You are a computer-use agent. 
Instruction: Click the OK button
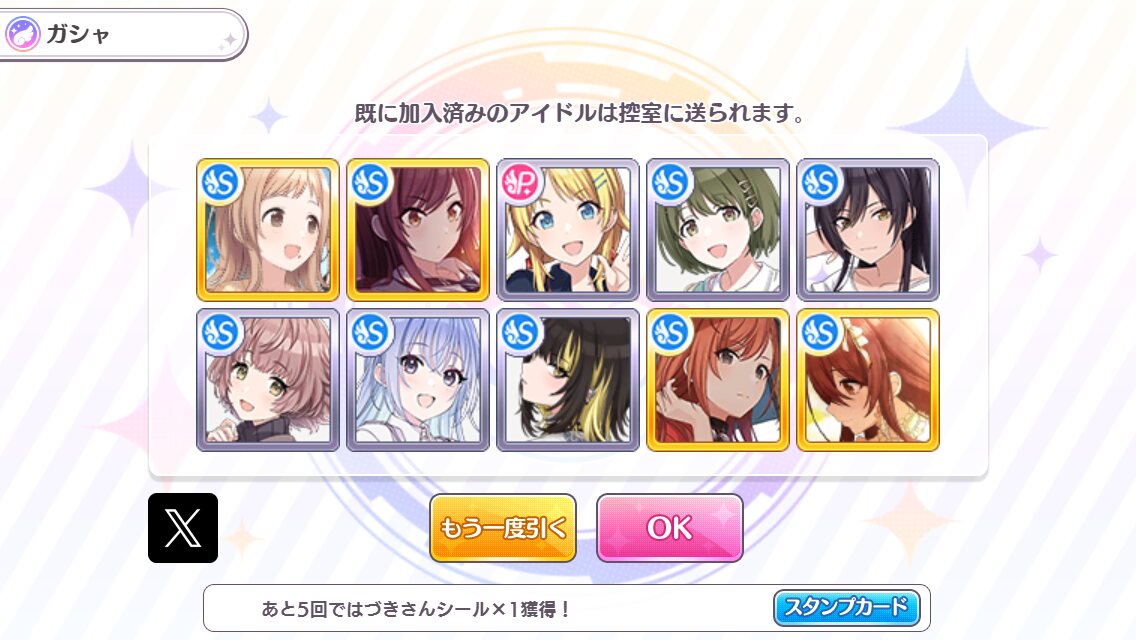(669, 528)
